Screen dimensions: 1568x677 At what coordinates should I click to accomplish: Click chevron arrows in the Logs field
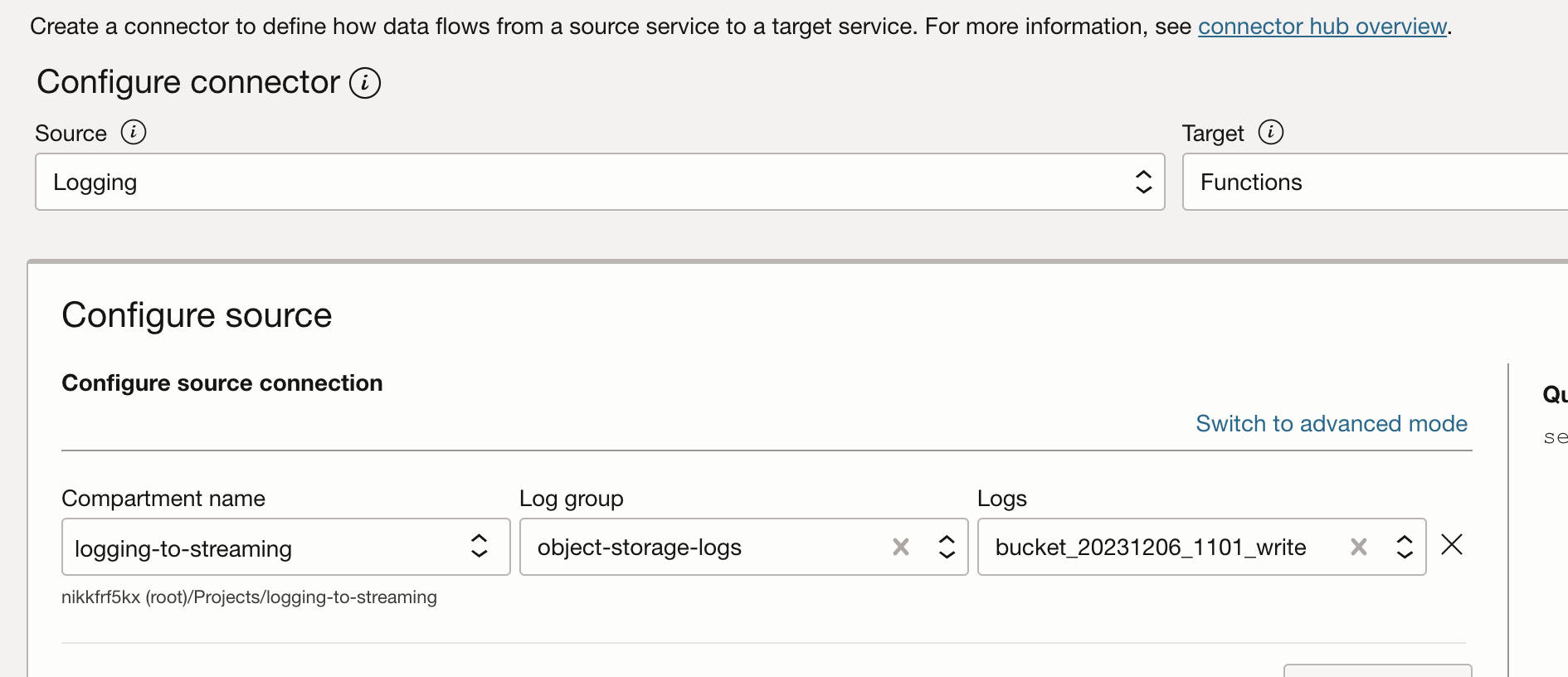[1405, 547]
